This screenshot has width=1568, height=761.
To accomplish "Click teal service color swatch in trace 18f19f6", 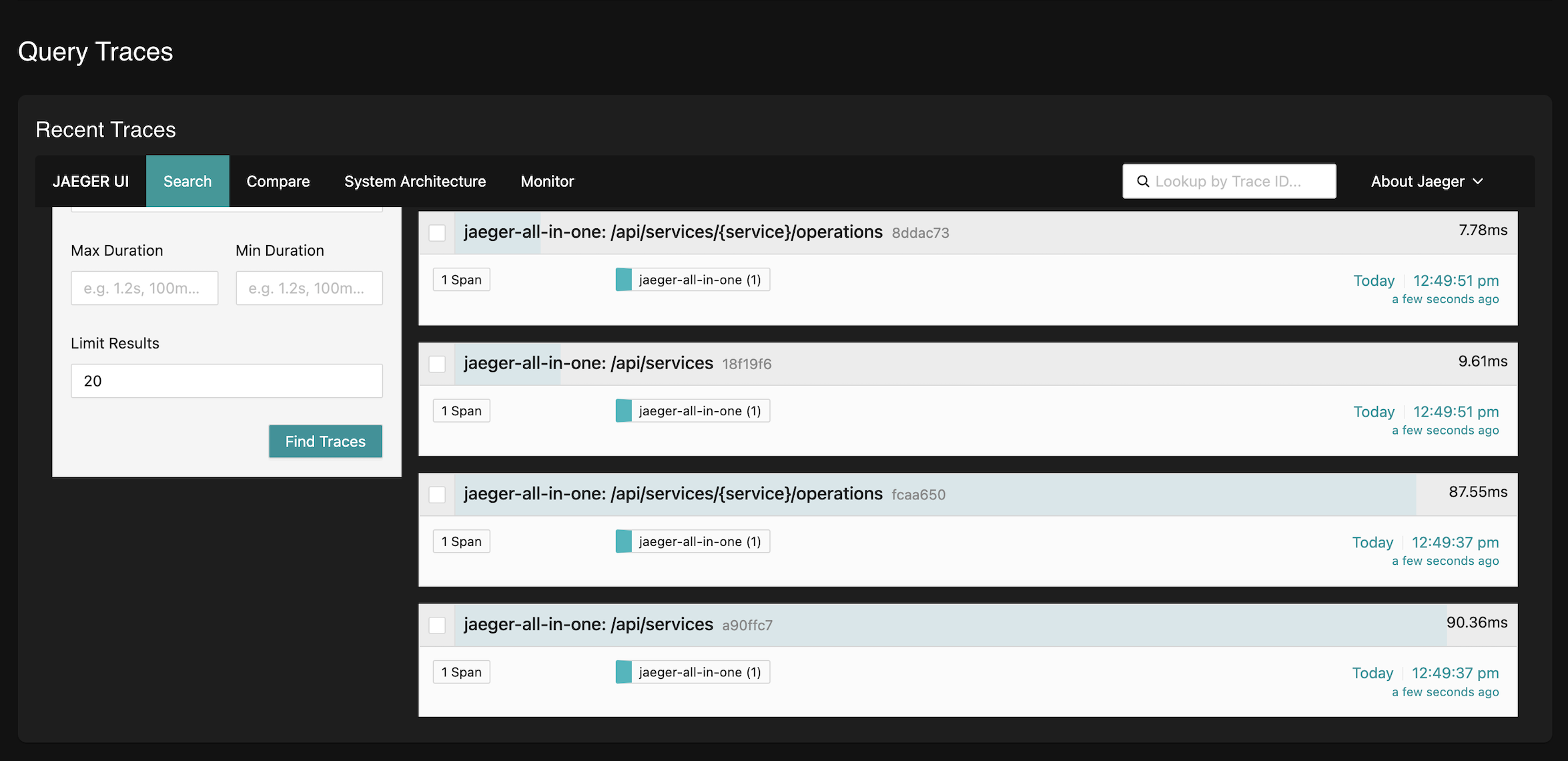I will click(x=624, y=411).
